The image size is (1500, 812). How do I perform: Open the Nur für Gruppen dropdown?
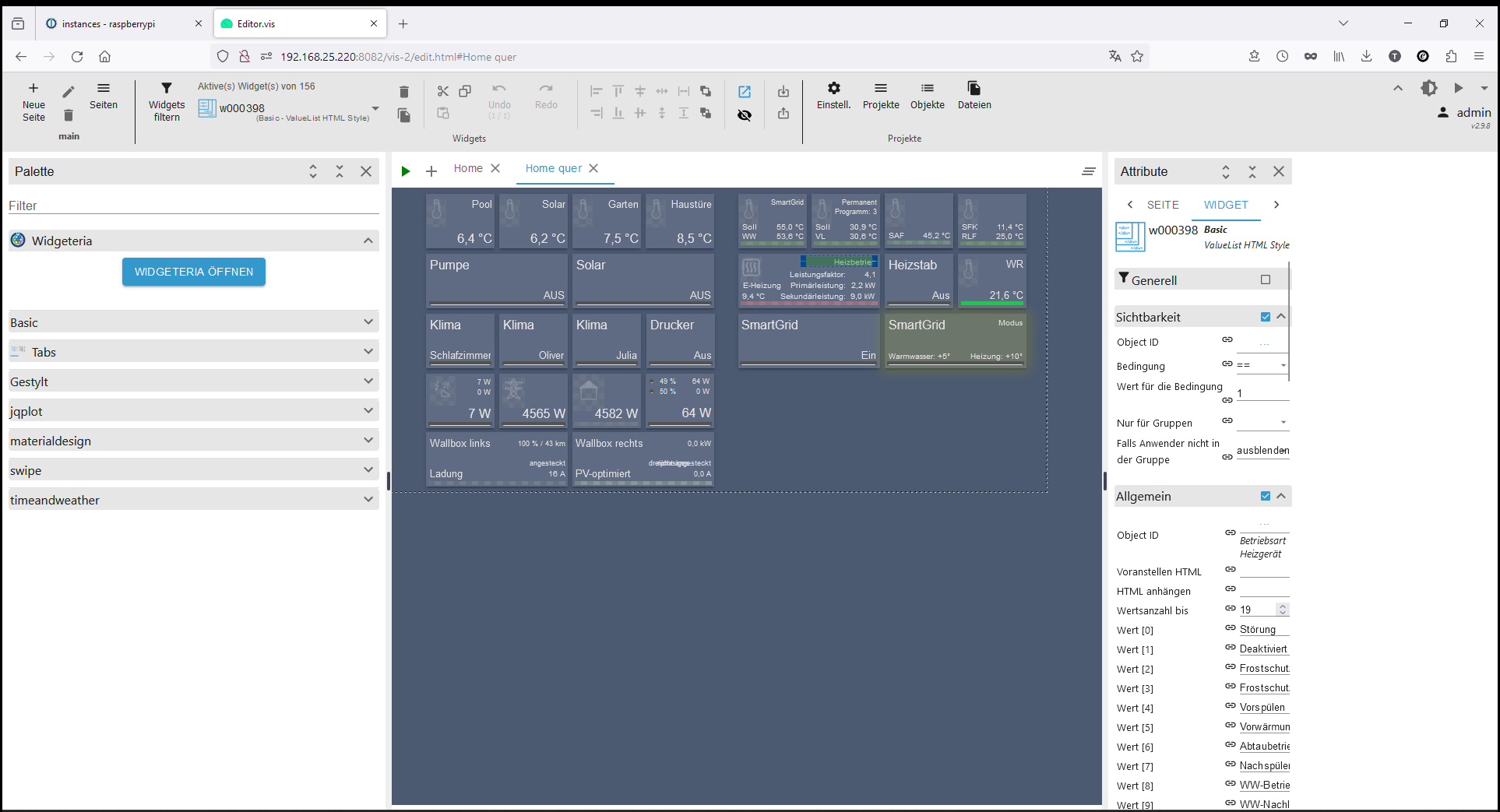pyautogui.click(x=1262, y=422)
